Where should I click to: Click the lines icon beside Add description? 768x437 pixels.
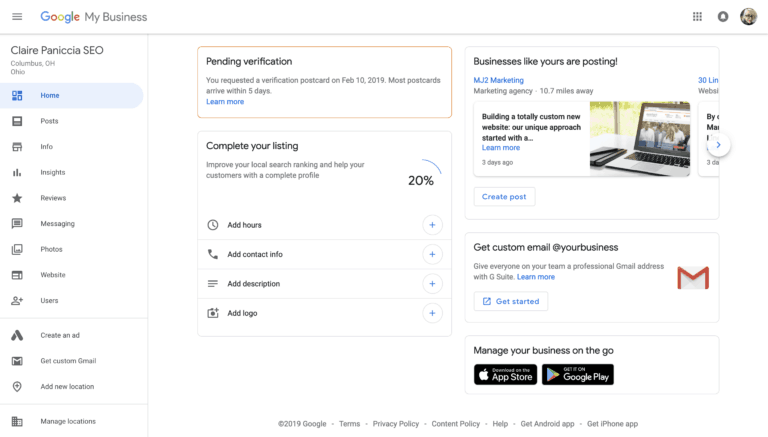point(213,284)
